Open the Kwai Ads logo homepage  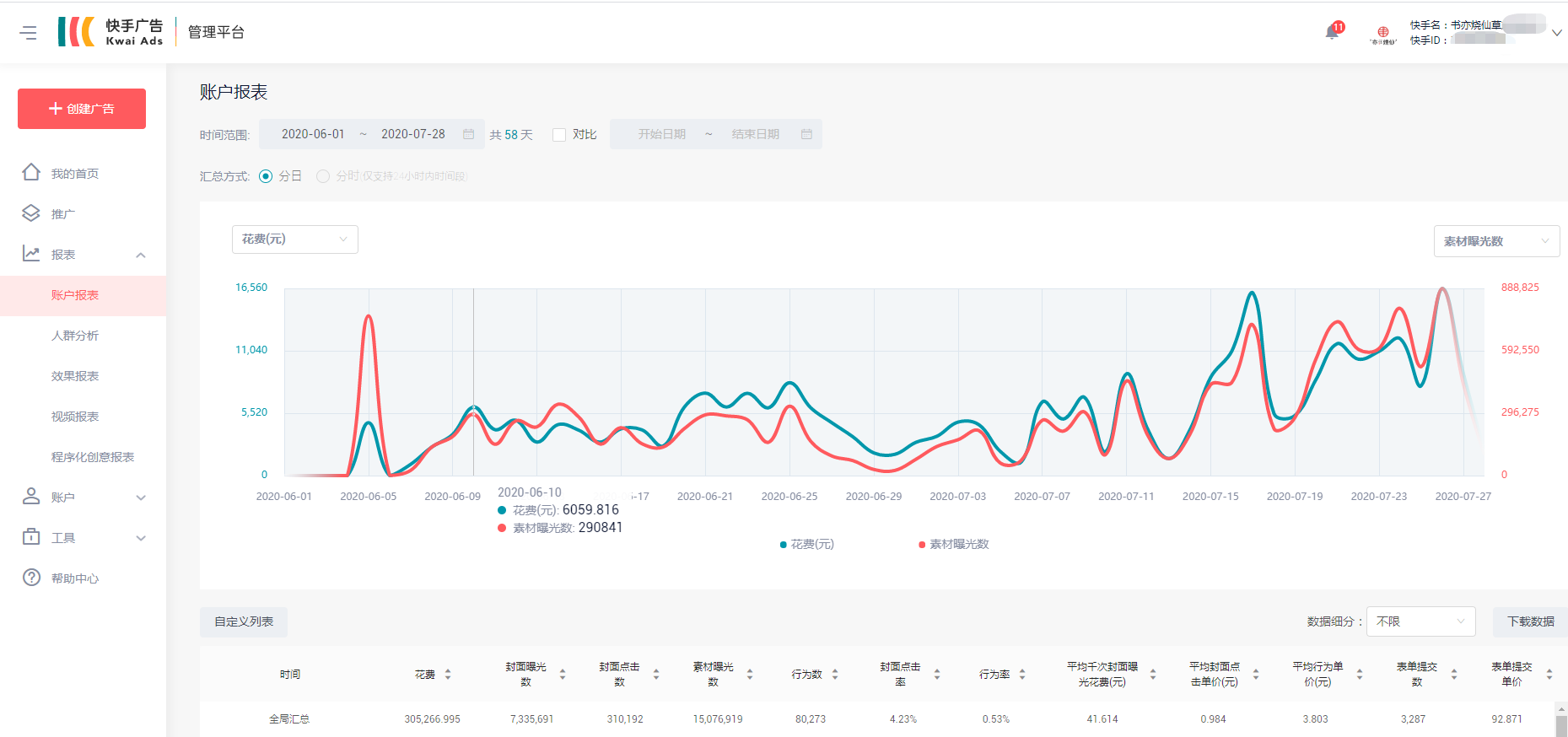[x=110, y=32]
